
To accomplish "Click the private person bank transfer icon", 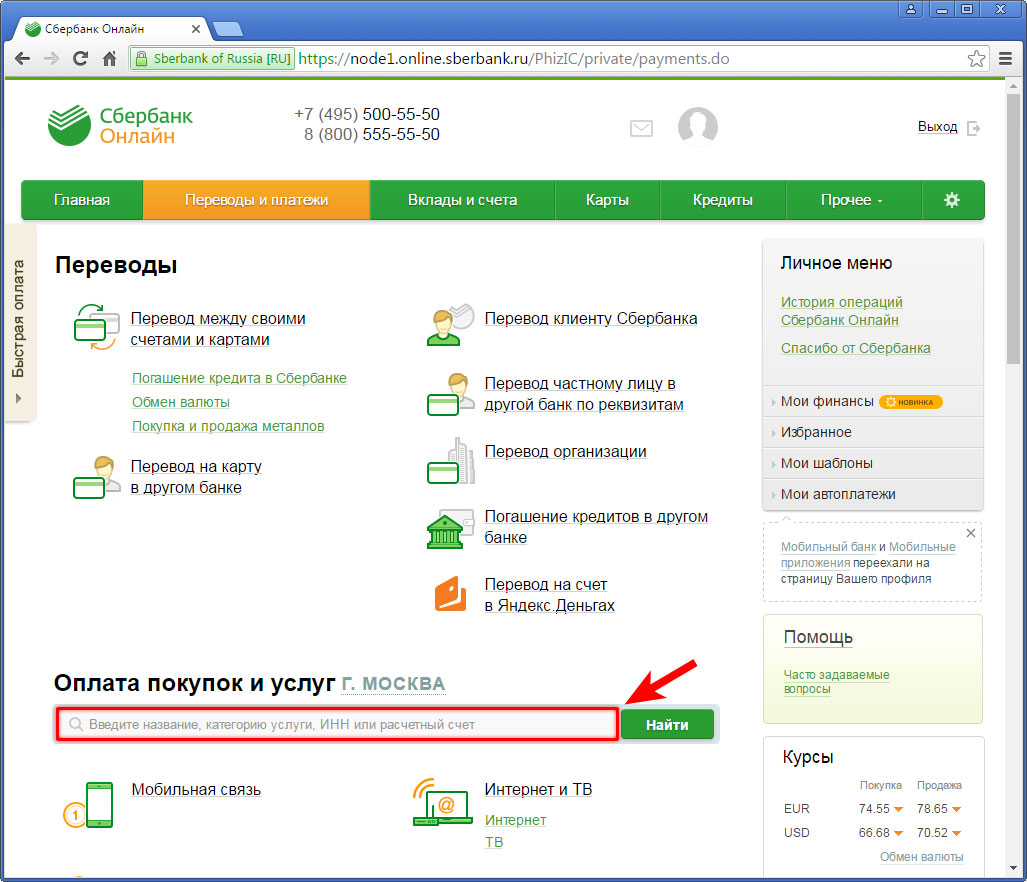I will coord(450,394).
